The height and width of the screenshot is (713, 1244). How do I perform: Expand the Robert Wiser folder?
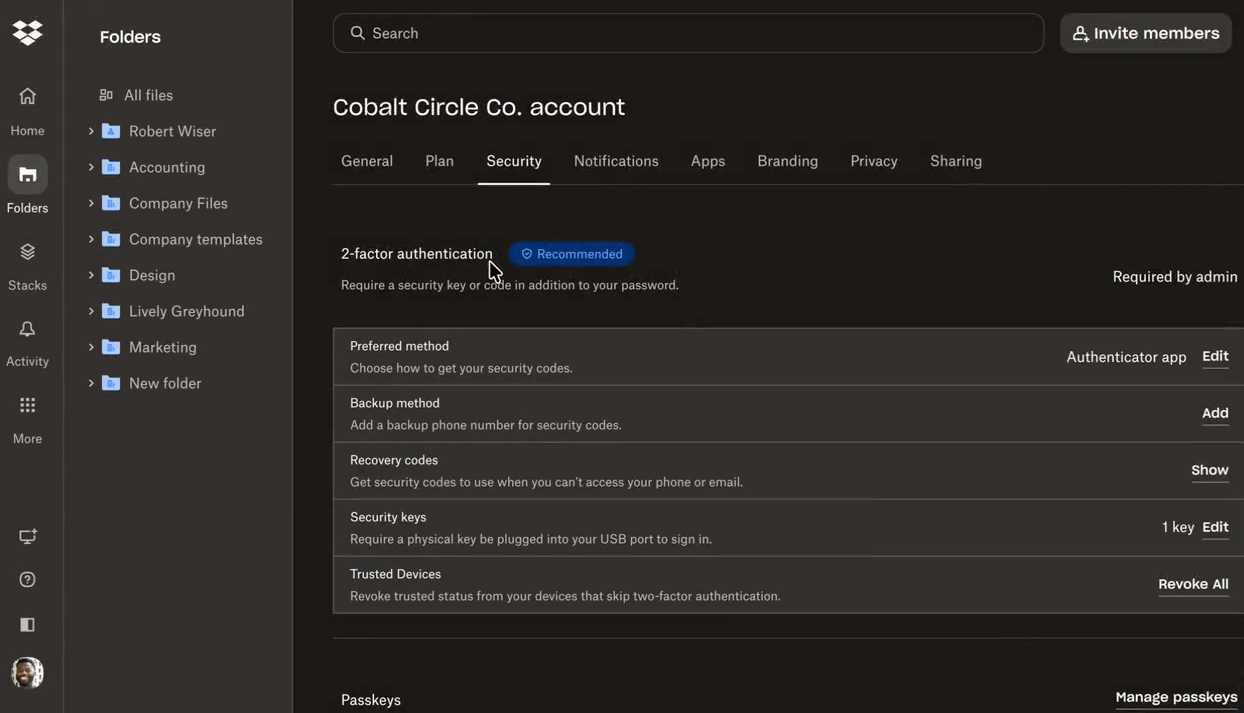point(91,131)
